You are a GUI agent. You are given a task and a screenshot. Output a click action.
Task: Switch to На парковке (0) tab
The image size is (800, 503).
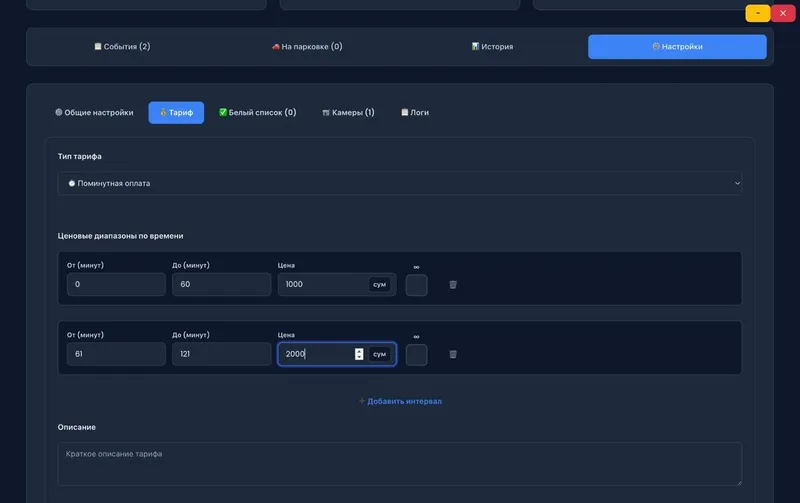(x=307, y=46)
